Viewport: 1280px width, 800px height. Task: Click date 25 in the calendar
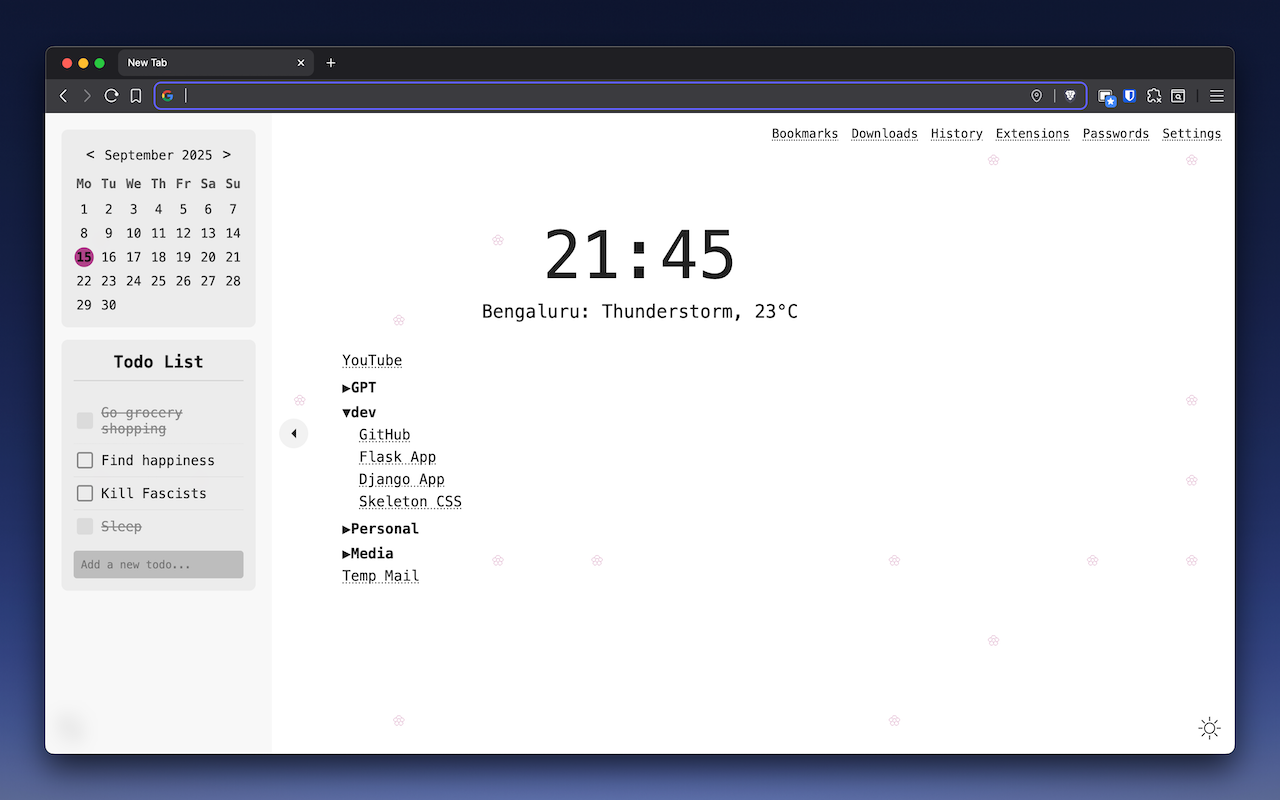click(158, 281)
